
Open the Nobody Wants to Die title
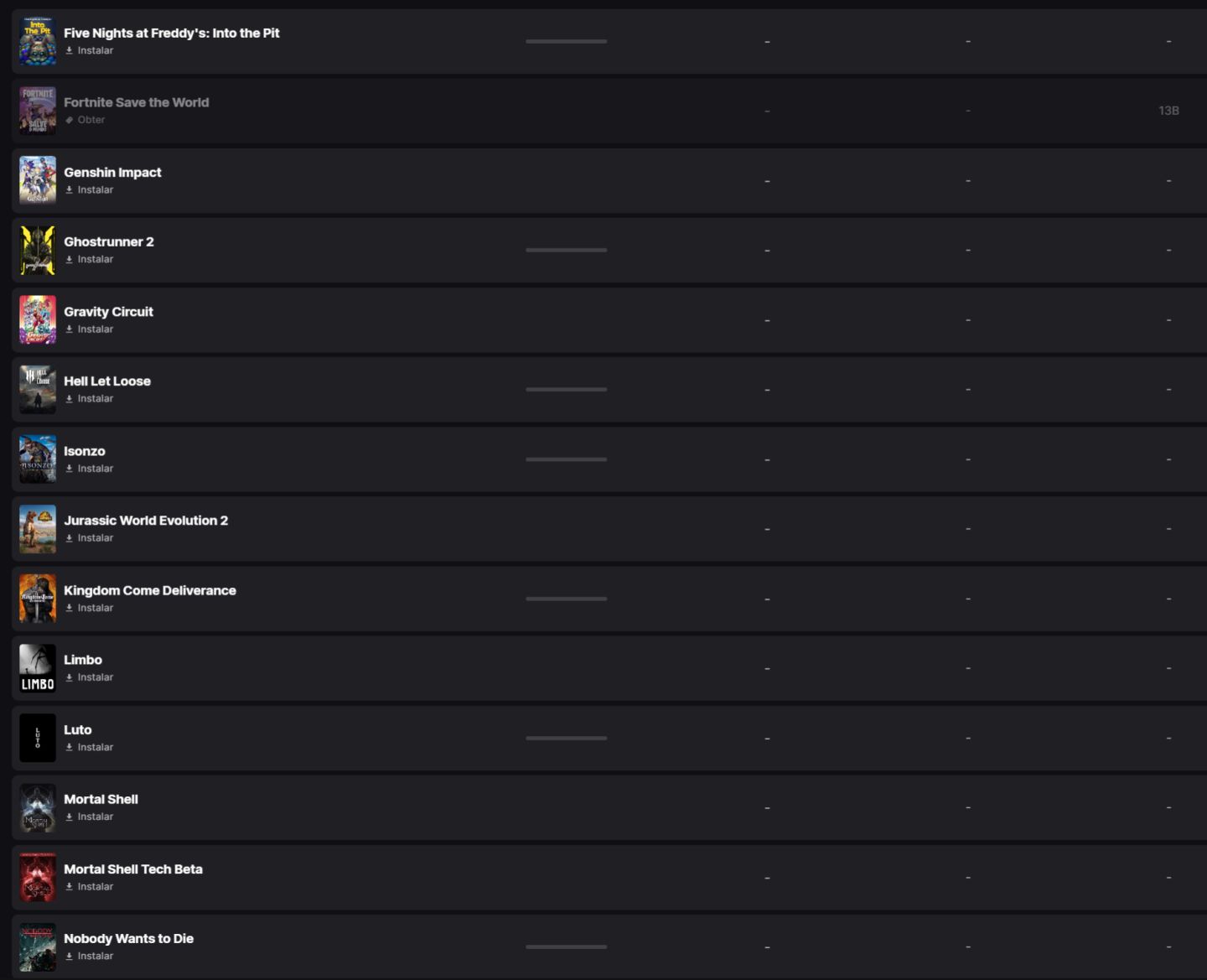pos(129,939)
